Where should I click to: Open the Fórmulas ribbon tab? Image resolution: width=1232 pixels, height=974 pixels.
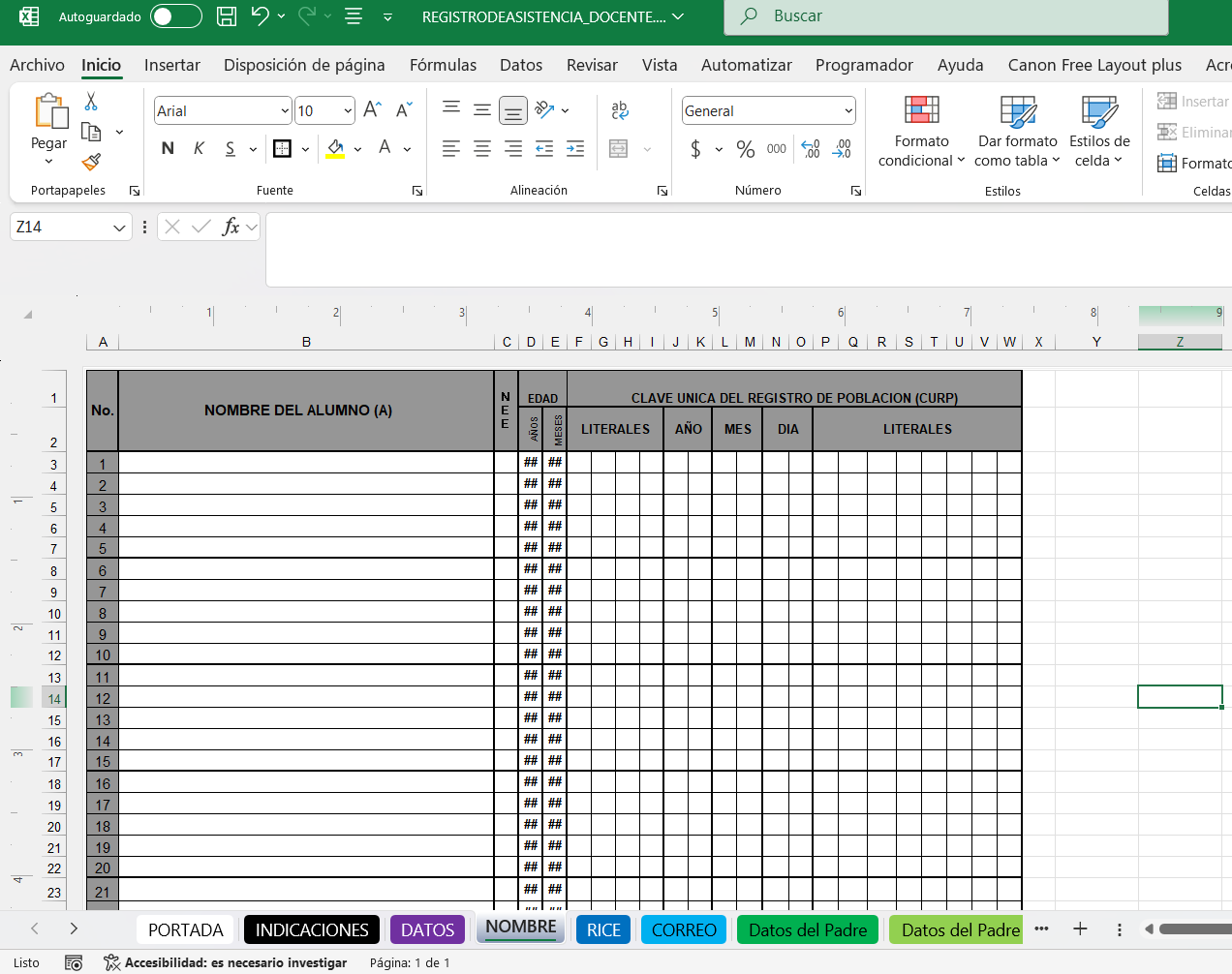(x=443, y=65)
